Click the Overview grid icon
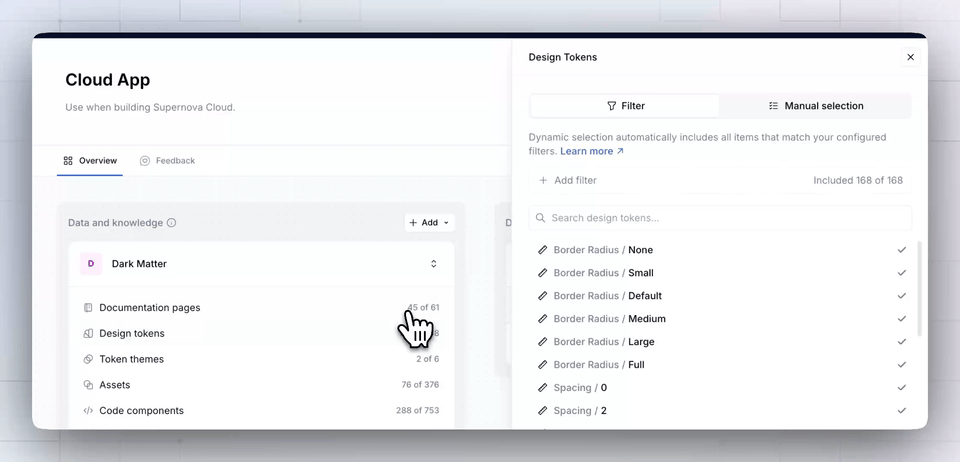The height and width of the screenshot is (462, 960). point(68,161)
